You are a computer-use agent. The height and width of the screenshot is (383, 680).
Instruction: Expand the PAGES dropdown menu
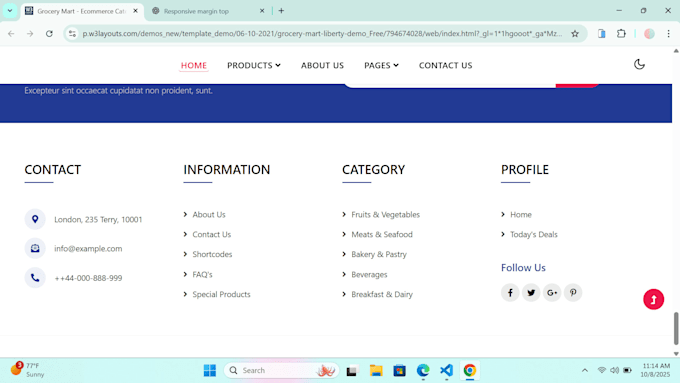pos(381,65)
